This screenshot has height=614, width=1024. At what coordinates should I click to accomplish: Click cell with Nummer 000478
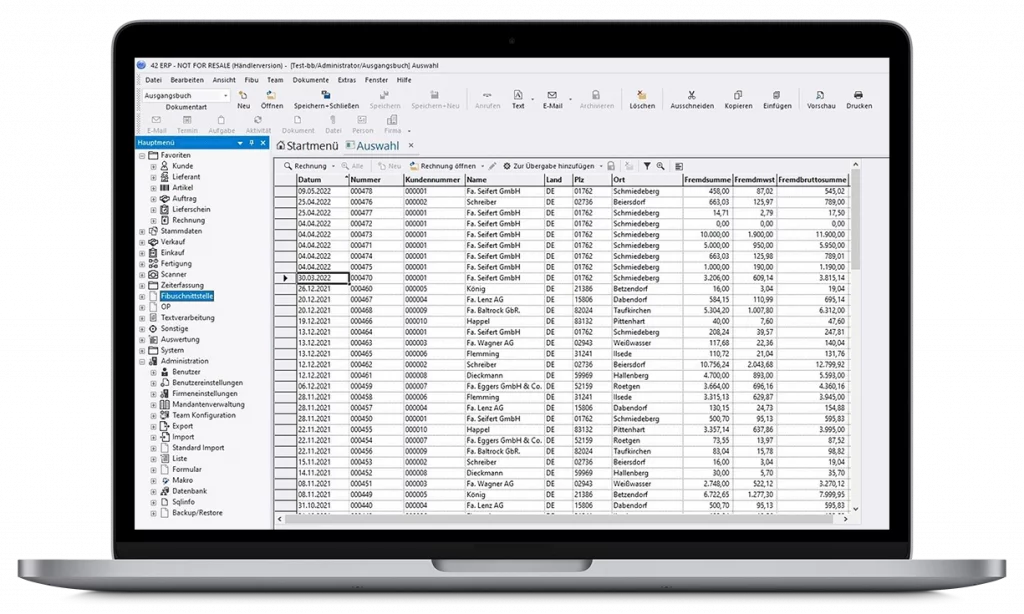(376, 191)
